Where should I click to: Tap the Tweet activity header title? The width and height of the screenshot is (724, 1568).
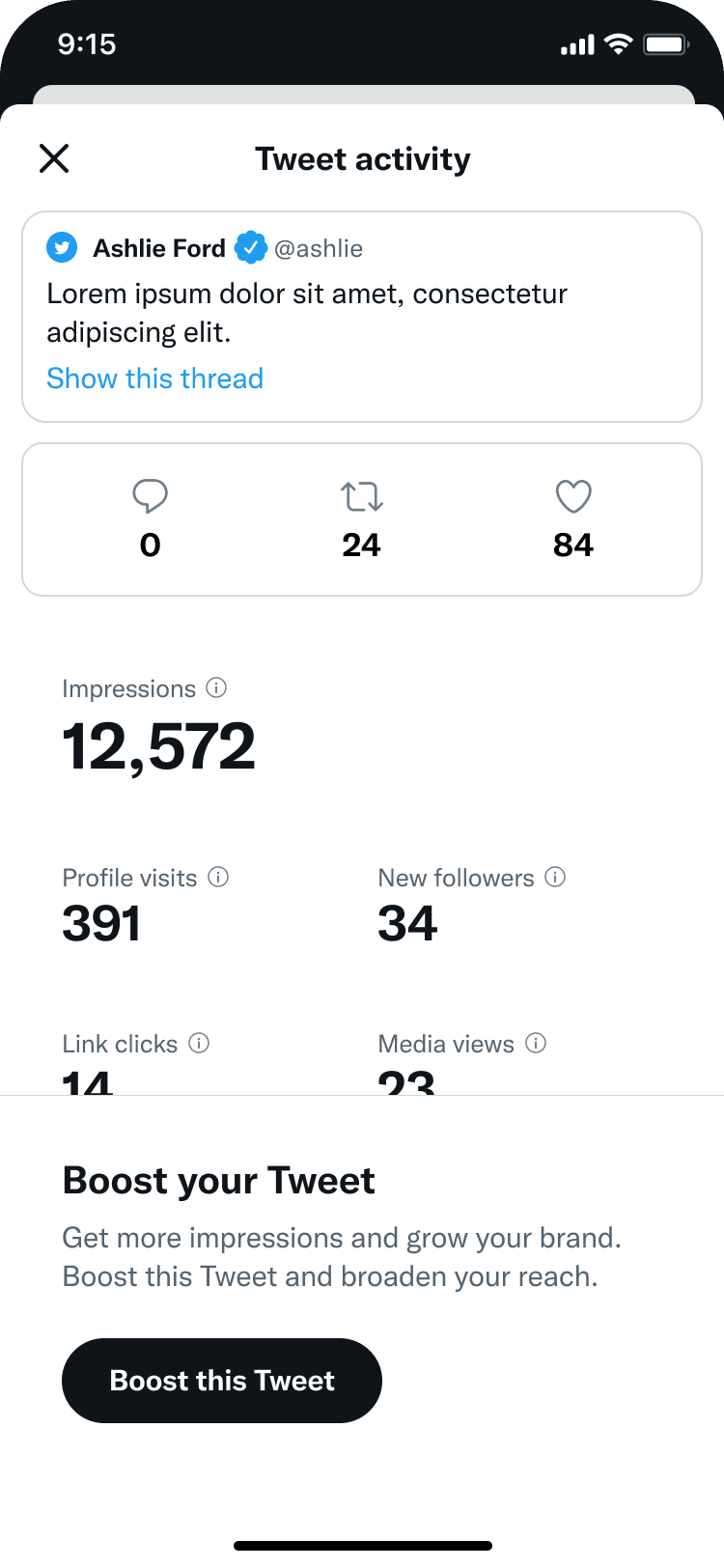coord(362,158)
